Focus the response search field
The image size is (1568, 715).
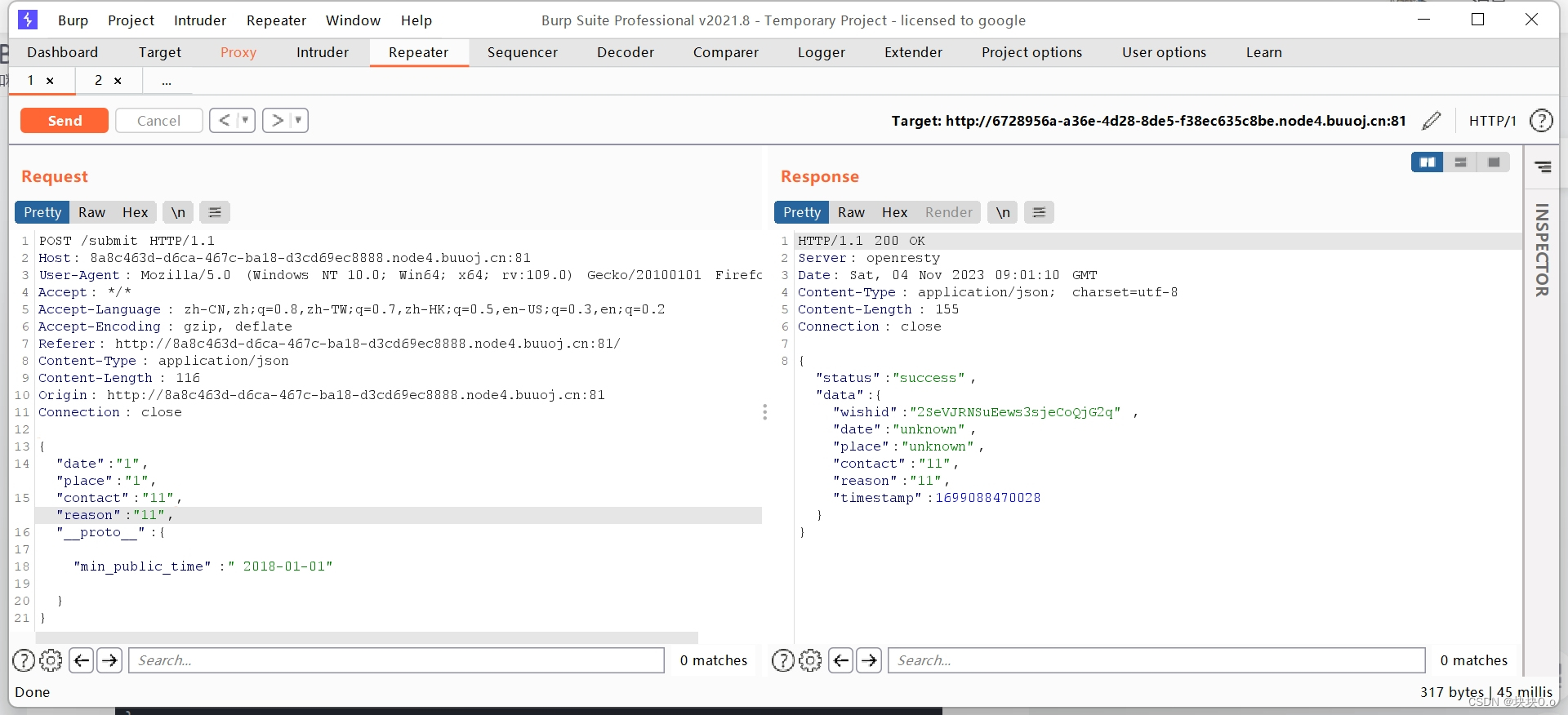[1157, 660]
